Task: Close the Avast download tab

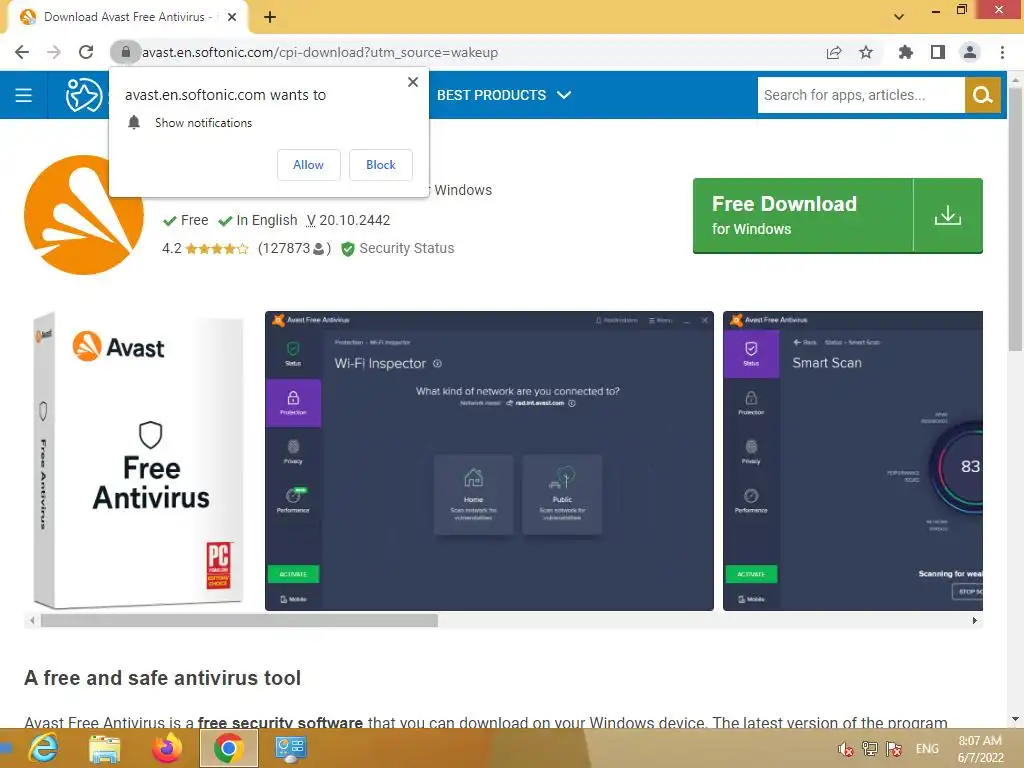Action: coord(232,17)
